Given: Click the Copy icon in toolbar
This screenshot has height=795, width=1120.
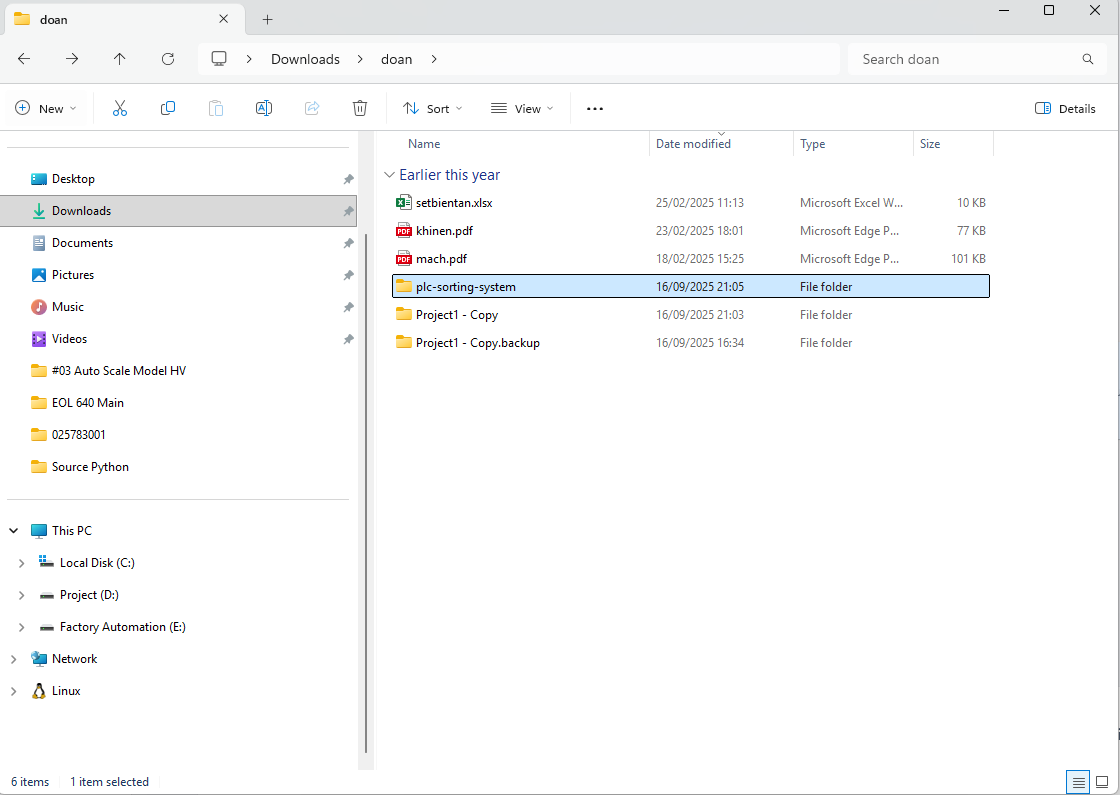Looking at the screenshot, I should tap(168, 108).
